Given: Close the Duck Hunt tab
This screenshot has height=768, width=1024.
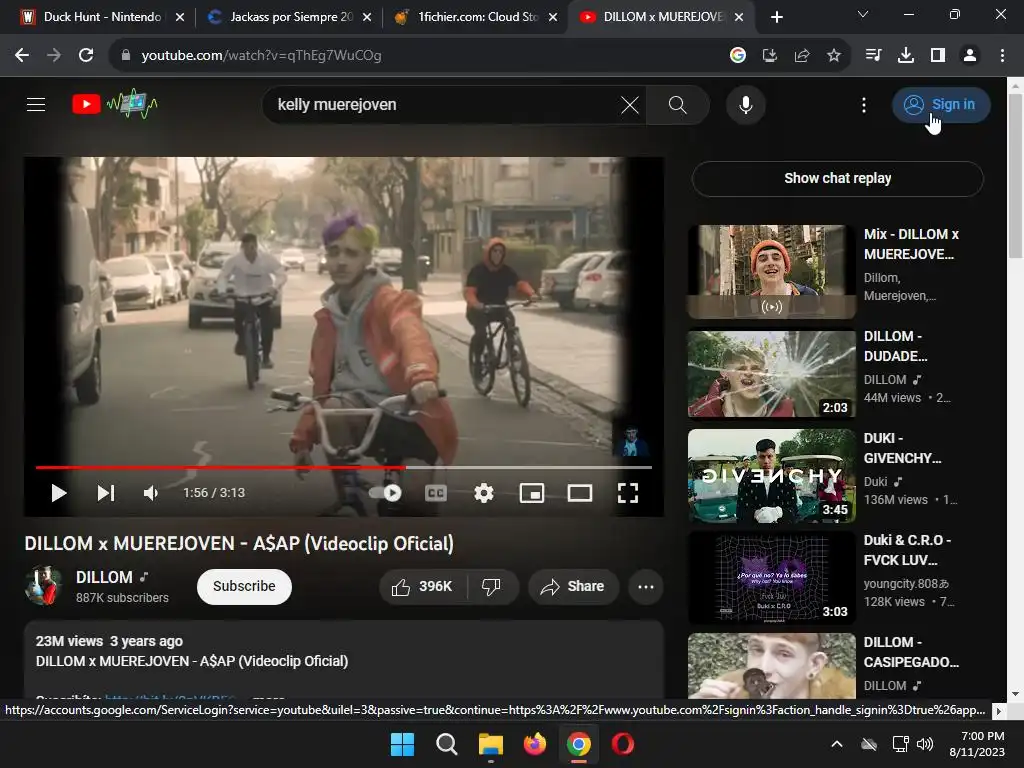Looking at the screenshot, I should point(180,17).
